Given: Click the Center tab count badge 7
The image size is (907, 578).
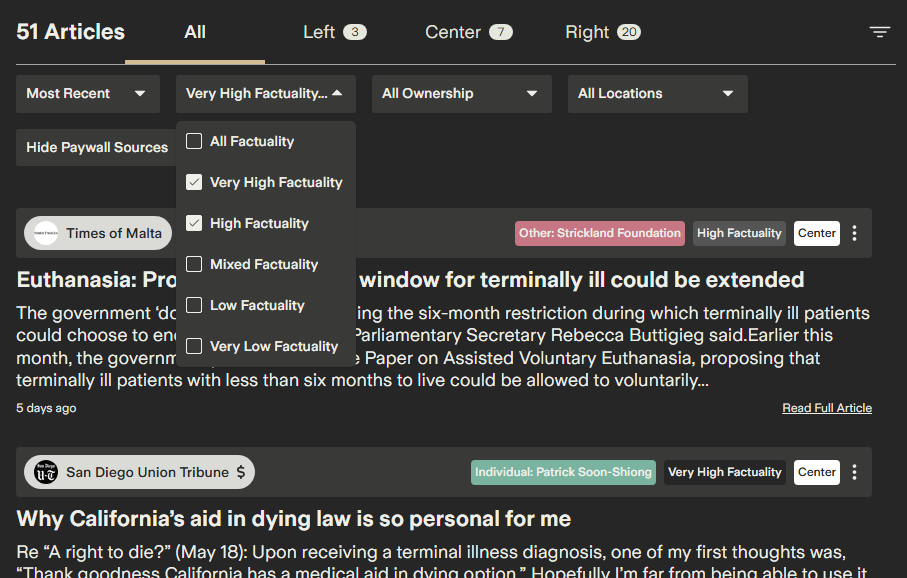Looking at the screenshot, I should click(501, 32).
